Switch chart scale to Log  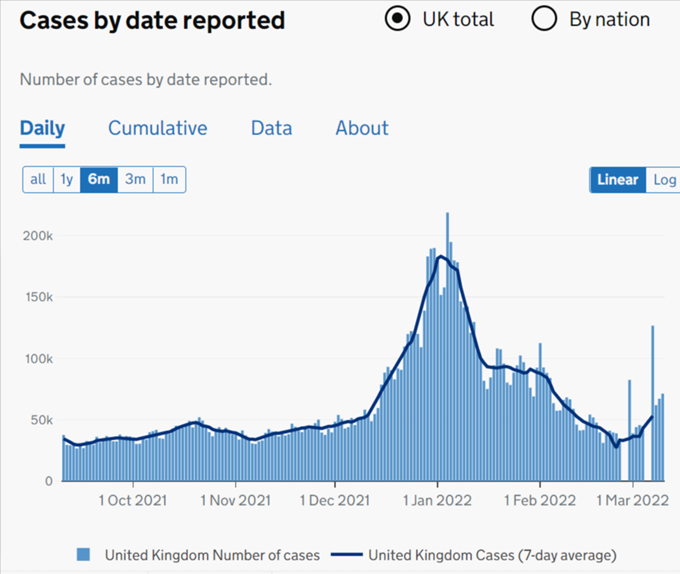coord(664,180)
